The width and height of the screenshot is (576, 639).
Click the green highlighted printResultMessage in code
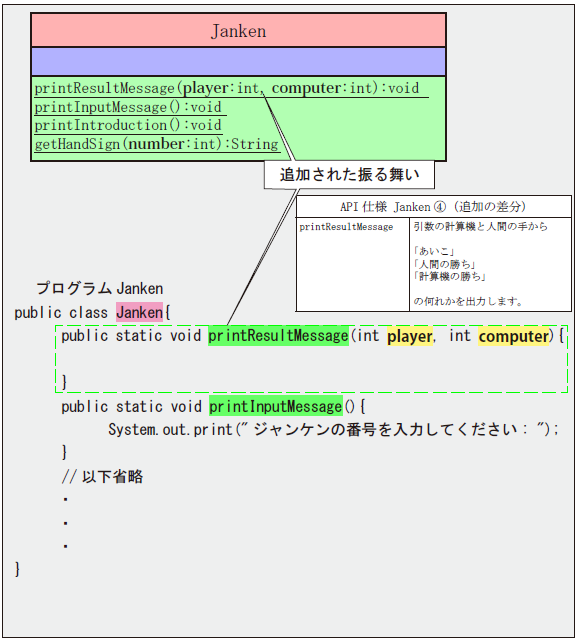(278, 336)
